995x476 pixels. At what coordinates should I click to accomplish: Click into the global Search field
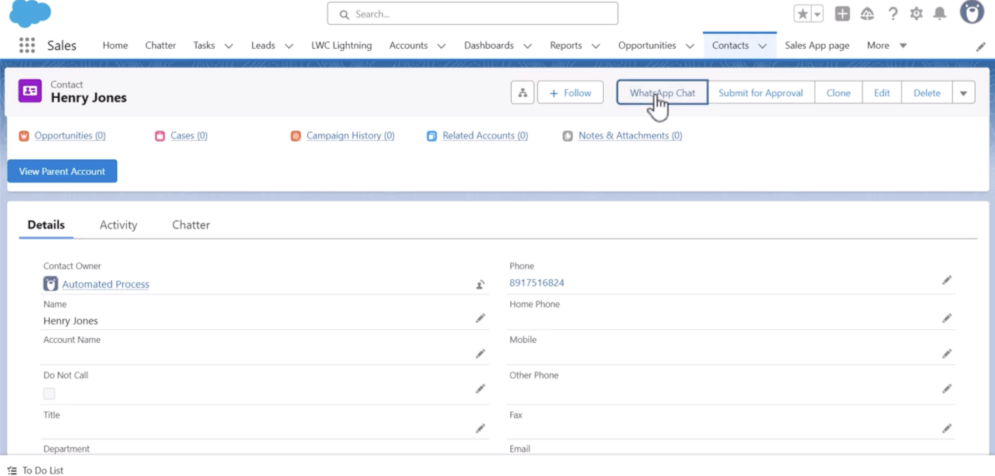click(472, 14)
